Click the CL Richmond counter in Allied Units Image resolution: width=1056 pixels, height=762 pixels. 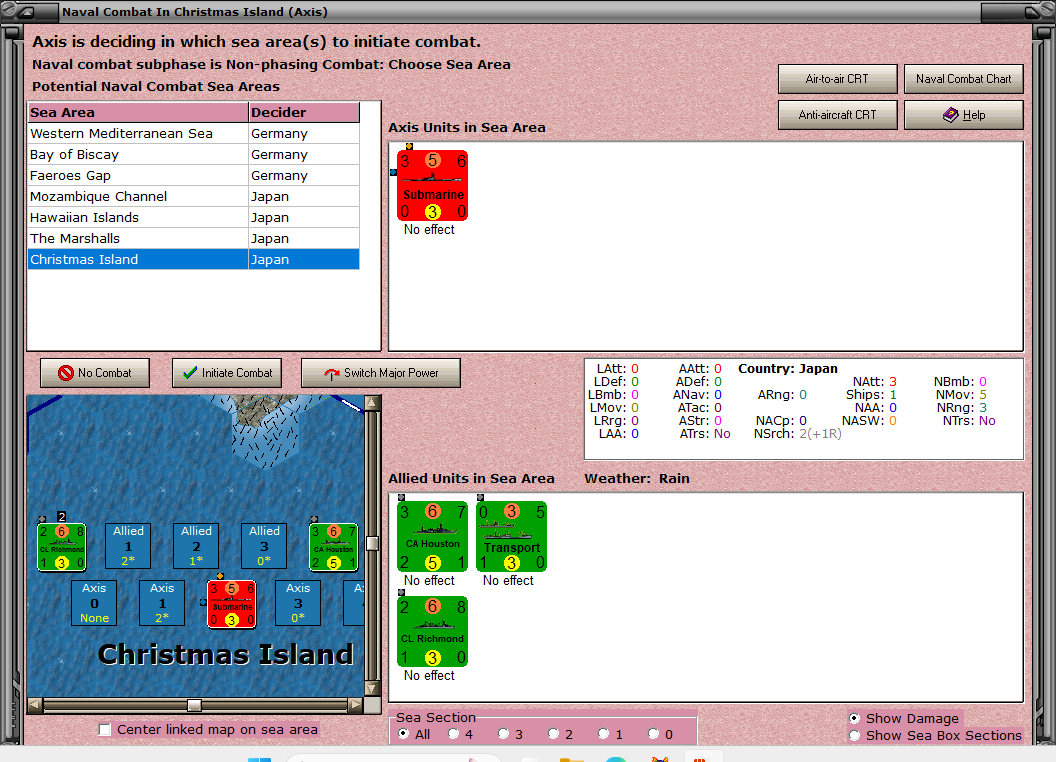click(431, 630)
